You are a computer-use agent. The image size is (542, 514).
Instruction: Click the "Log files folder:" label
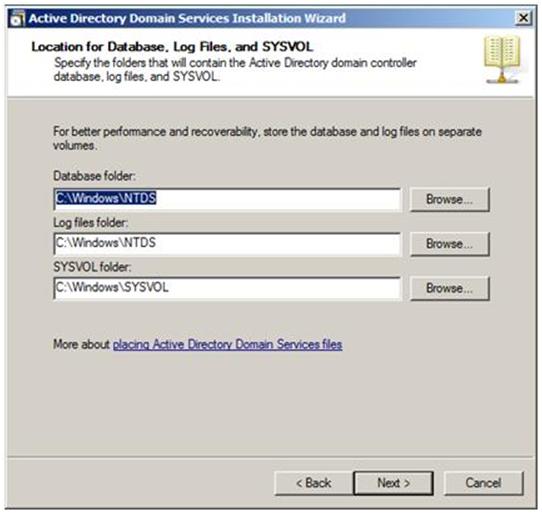(91, 223)
